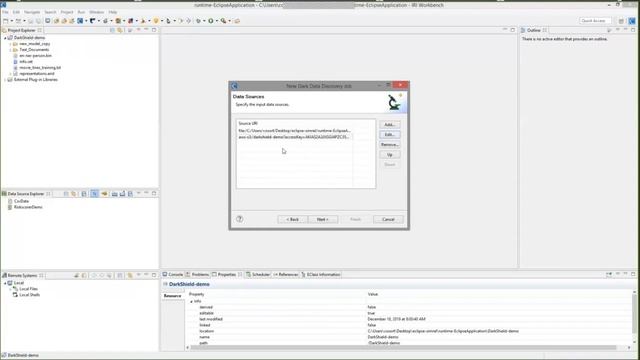Viewport: 640px width, 360px height.
Task: Move the selected source Up
Action: [389, 155]
